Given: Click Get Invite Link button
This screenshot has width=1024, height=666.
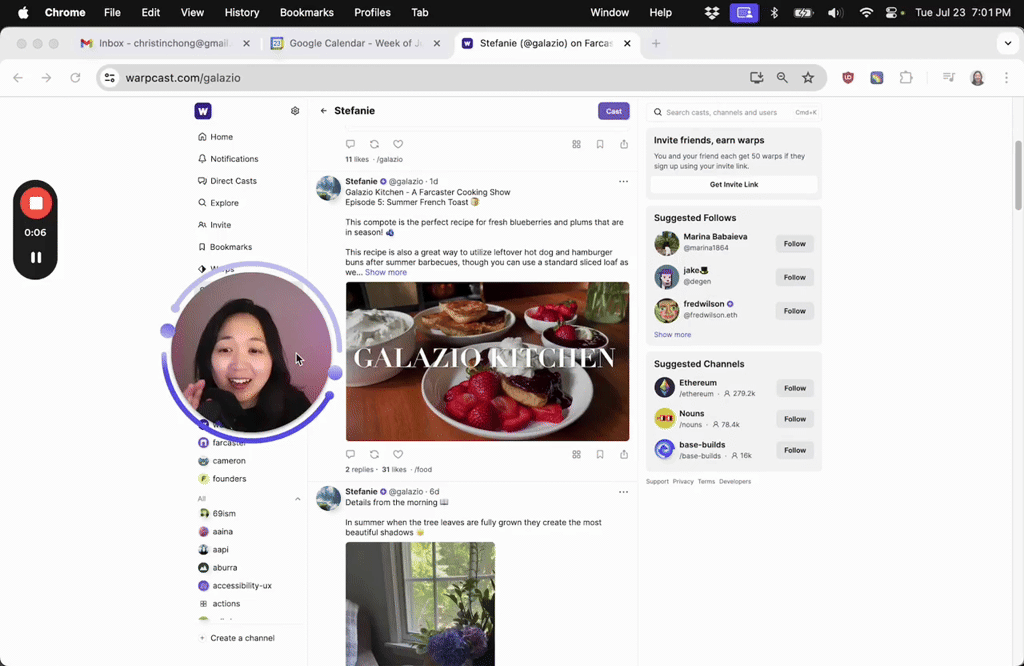Looking at the screenshot, I should (x=734, y=184).
